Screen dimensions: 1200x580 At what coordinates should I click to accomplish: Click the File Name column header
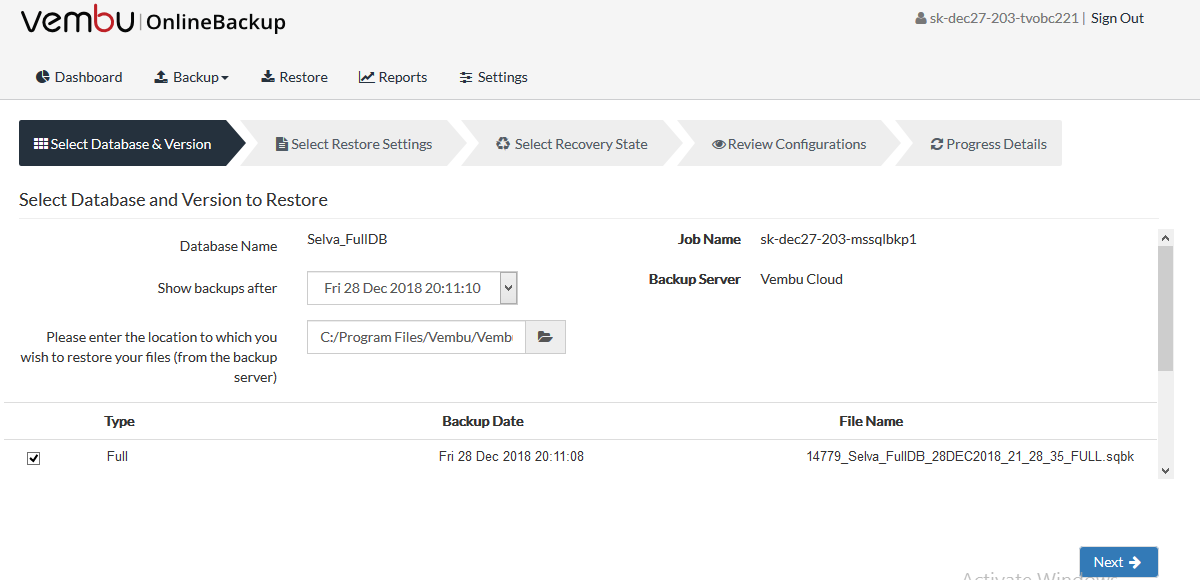(x=871, y=421)
